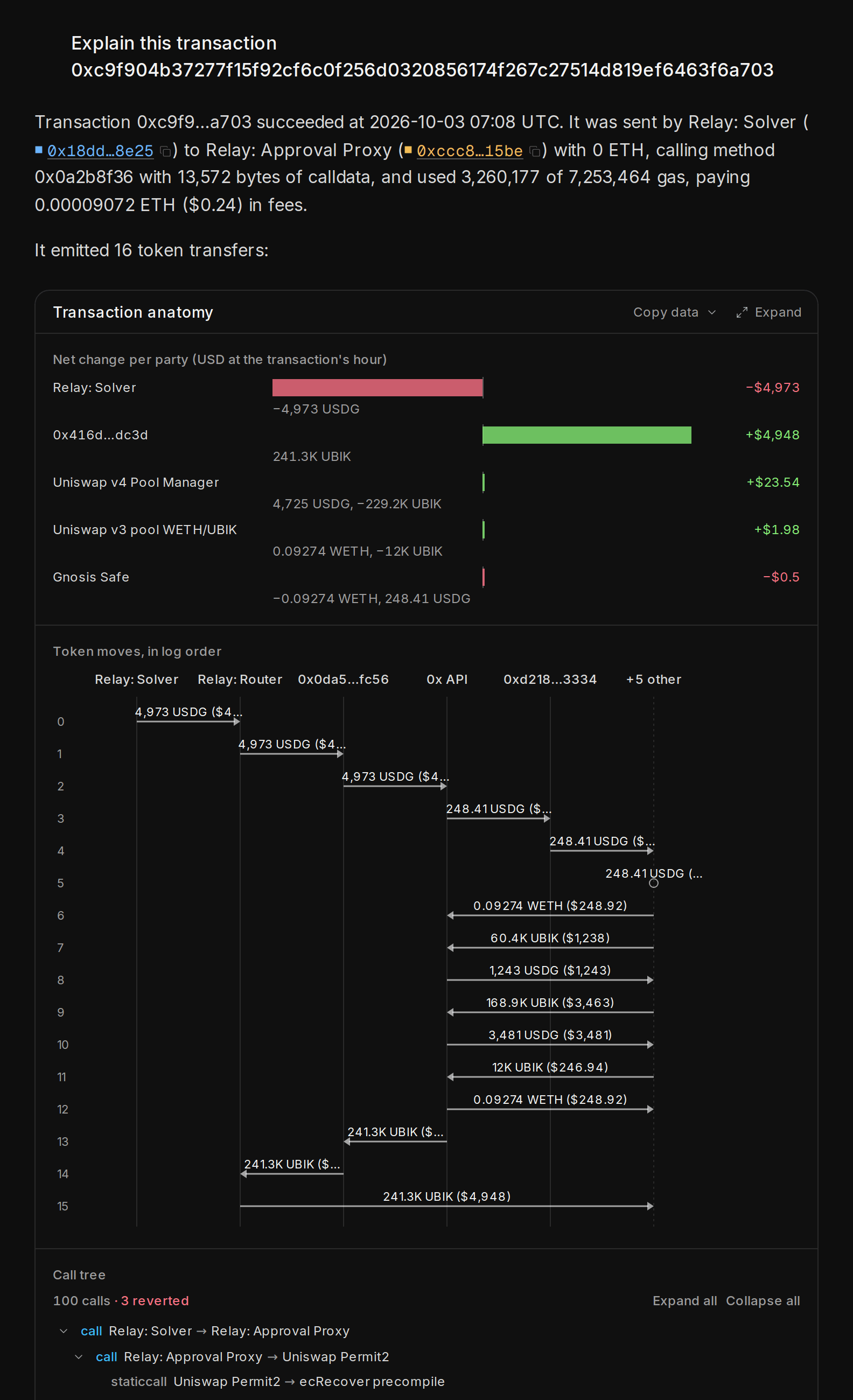Click the green 0x416d…dc3d gain bar
The width and height of the screenshot is (853, 1400).
(586, 435)
